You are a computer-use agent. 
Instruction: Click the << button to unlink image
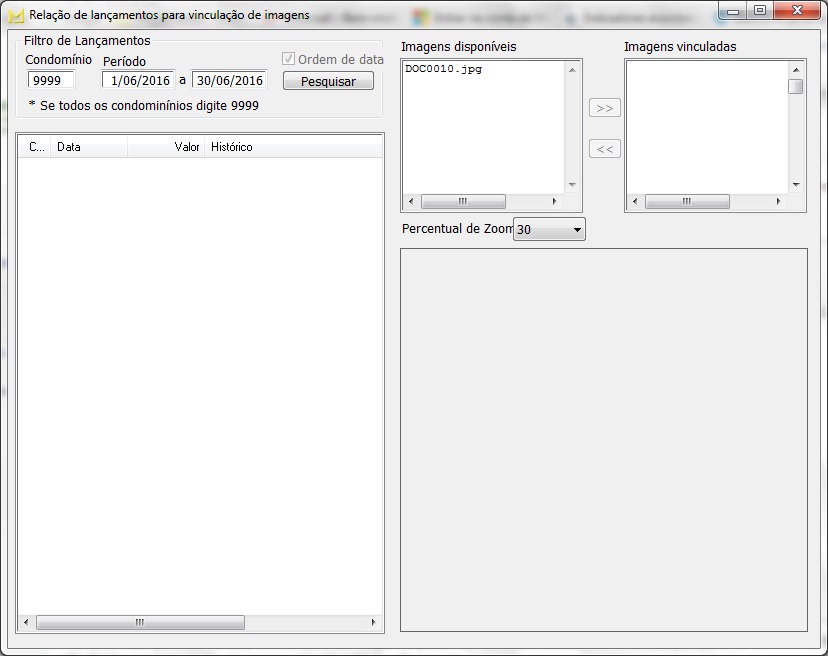[x=604, y=149]
